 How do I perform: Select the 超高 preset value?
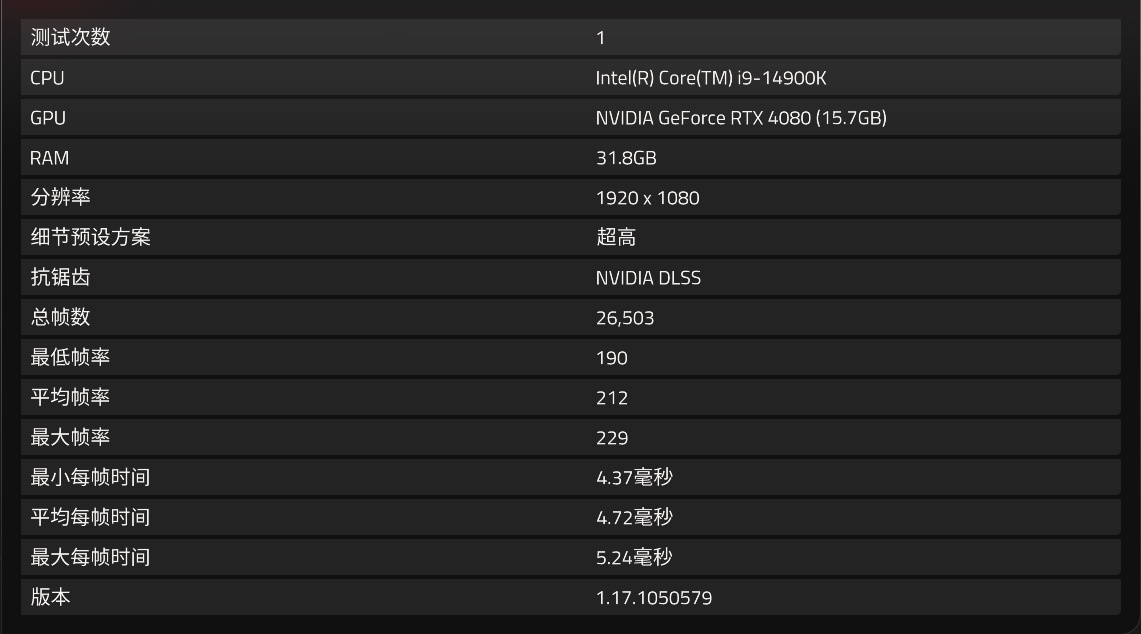(x=616, y=238)
